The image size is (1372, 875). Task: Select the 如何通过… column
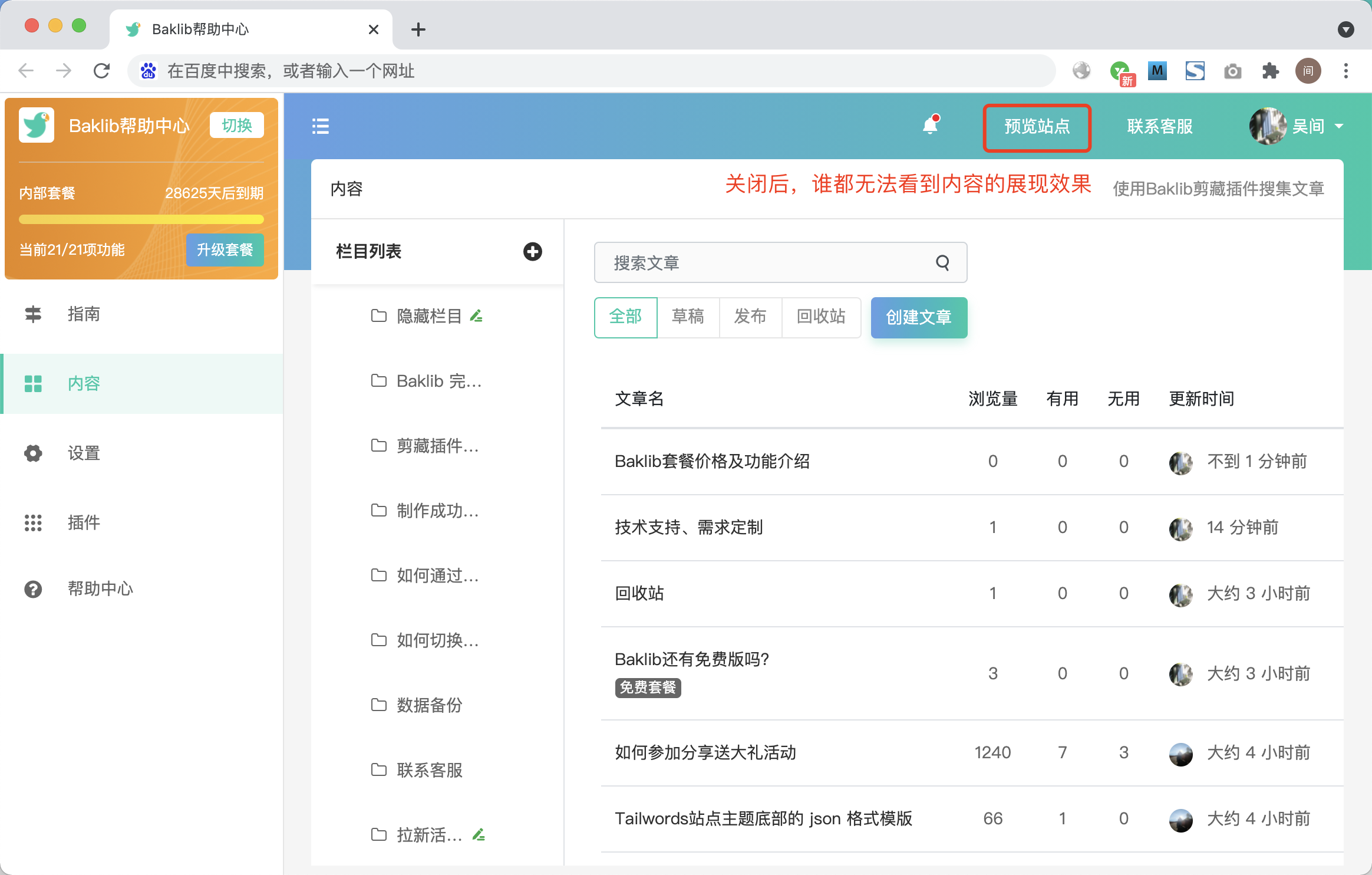click(x=437, y=575)
